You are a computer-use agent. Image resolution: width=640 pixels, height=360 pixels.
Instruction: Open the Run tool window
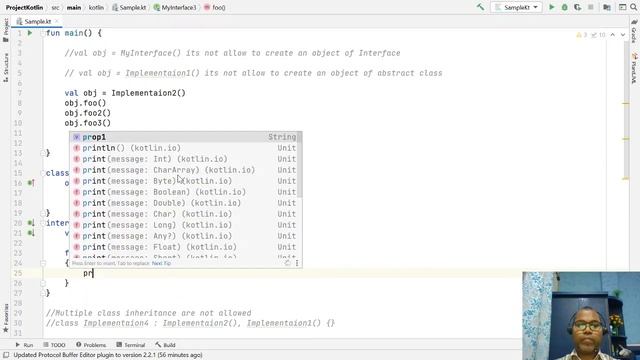pyautogui.click(x=24, y=345)
